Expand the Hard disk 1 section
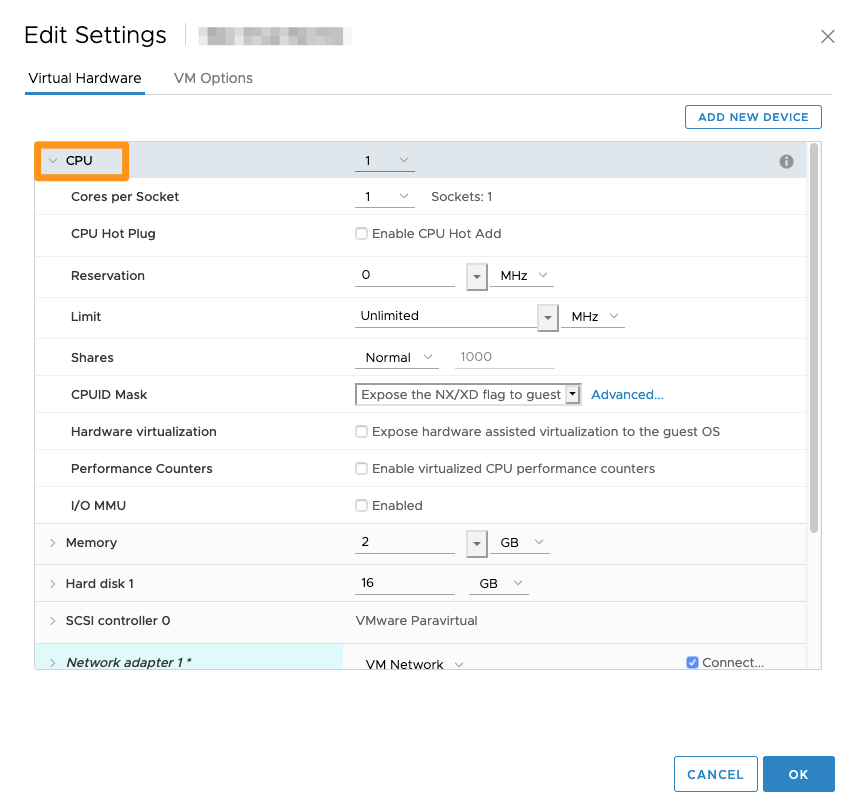The height and width of the screenshot is (811, 857). pos(52,583)
